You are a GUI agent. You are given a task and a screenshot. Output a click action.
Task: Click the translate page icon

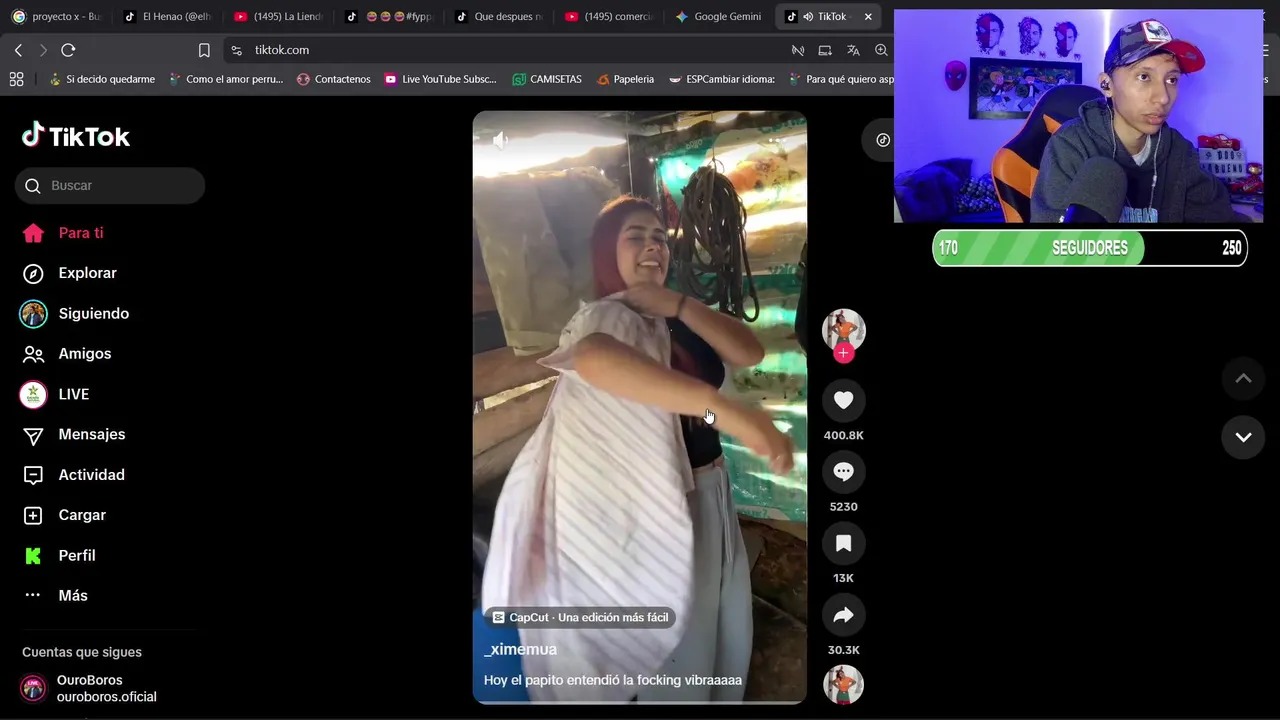click(853, 50)
